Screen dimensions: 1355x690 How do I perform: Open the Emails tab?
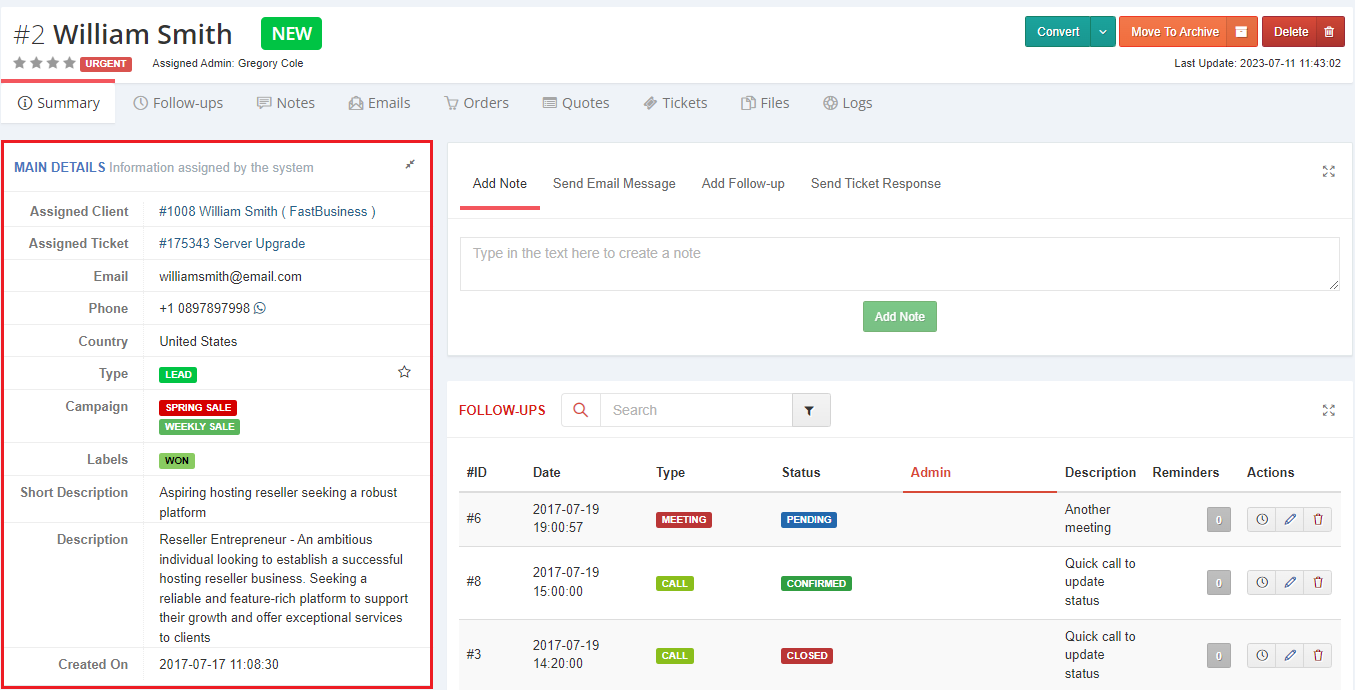[x=379, y=103]
